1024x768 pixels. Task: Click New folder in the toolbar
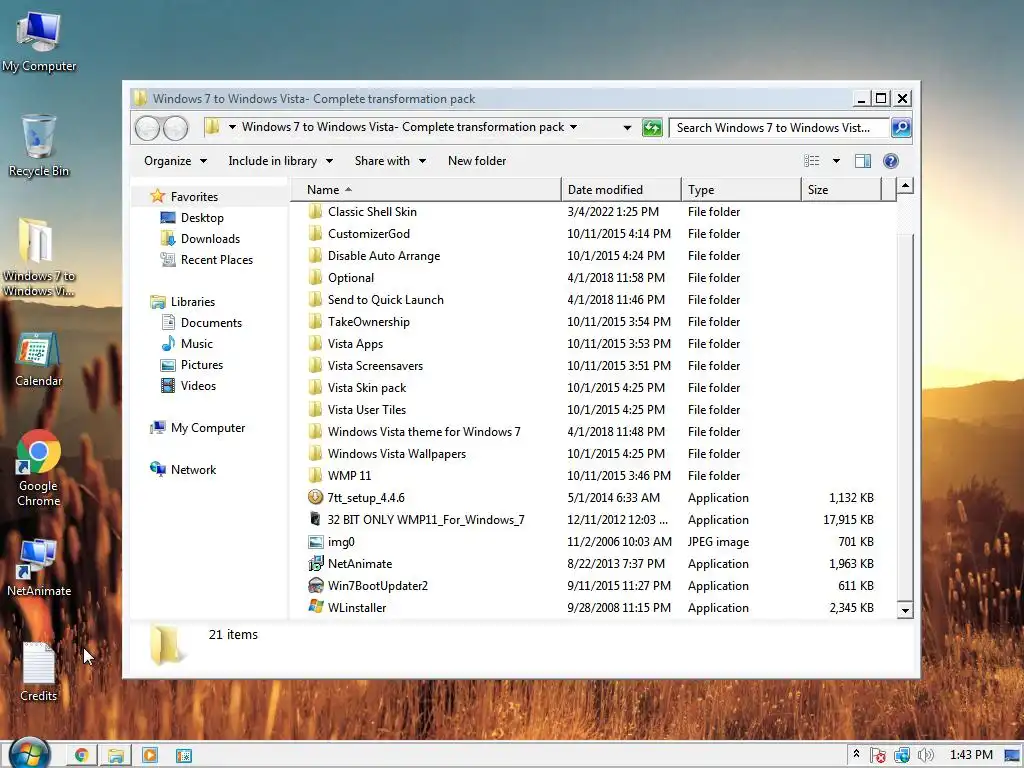(477, 161)
